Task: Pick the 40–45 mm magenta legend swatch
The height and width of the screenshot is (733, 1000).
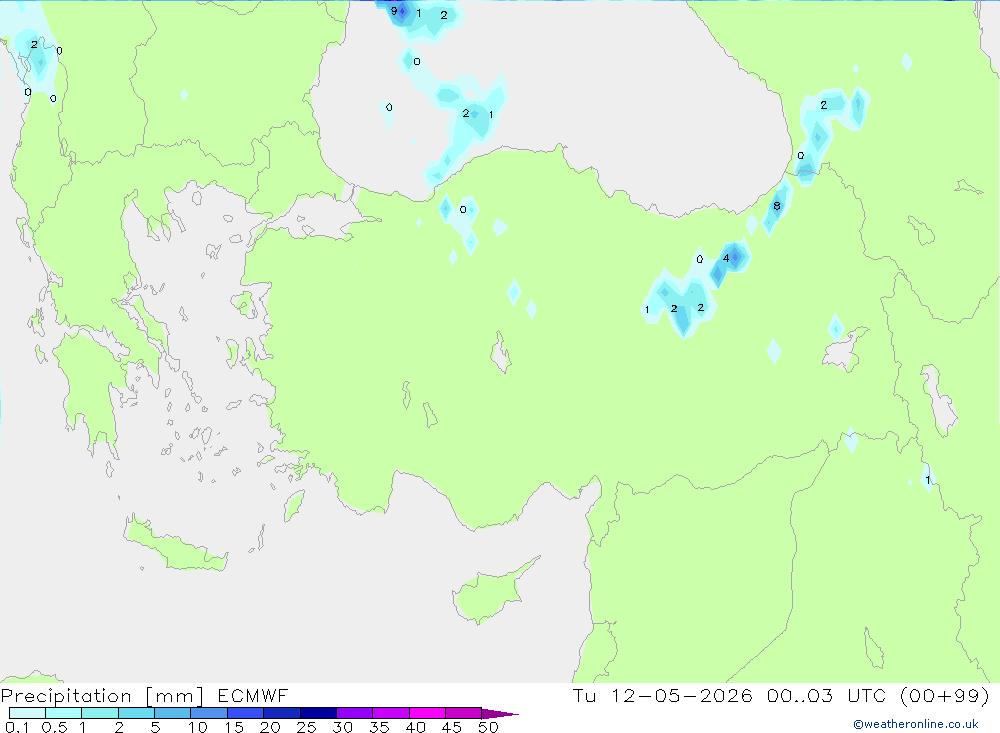Action: click(x=427, y=713)
